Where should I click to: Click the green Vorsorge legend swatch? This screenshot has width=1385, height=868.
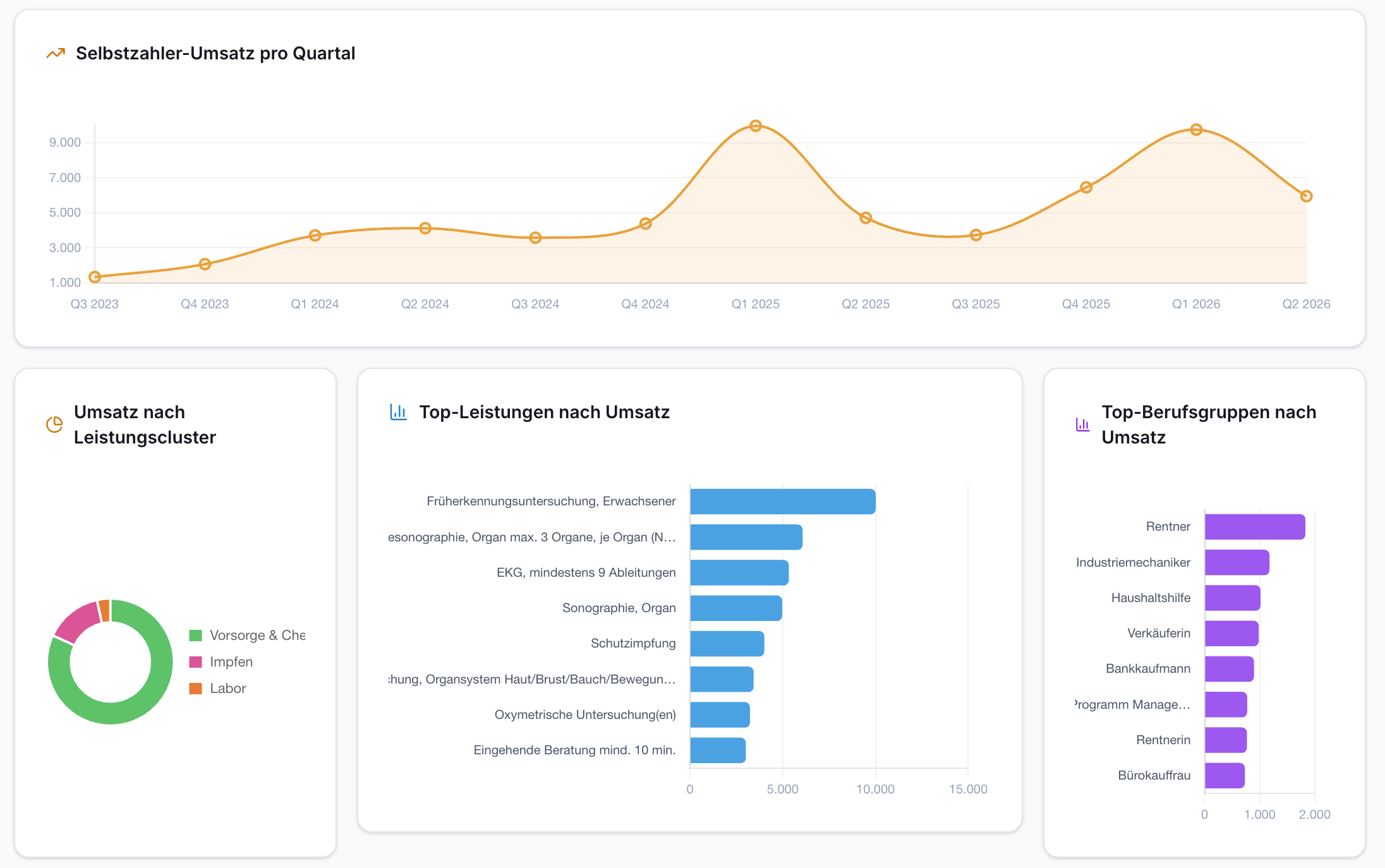pyautogui.click(x=196, y=636)
